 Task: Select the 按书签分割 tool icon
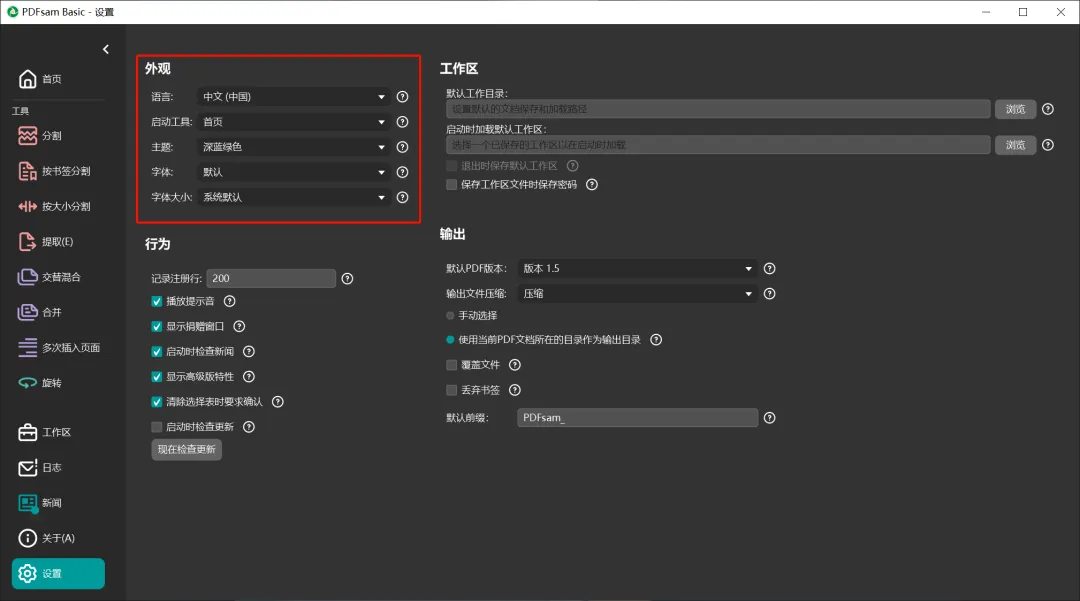pyautogui.click(x=28, y=171)
